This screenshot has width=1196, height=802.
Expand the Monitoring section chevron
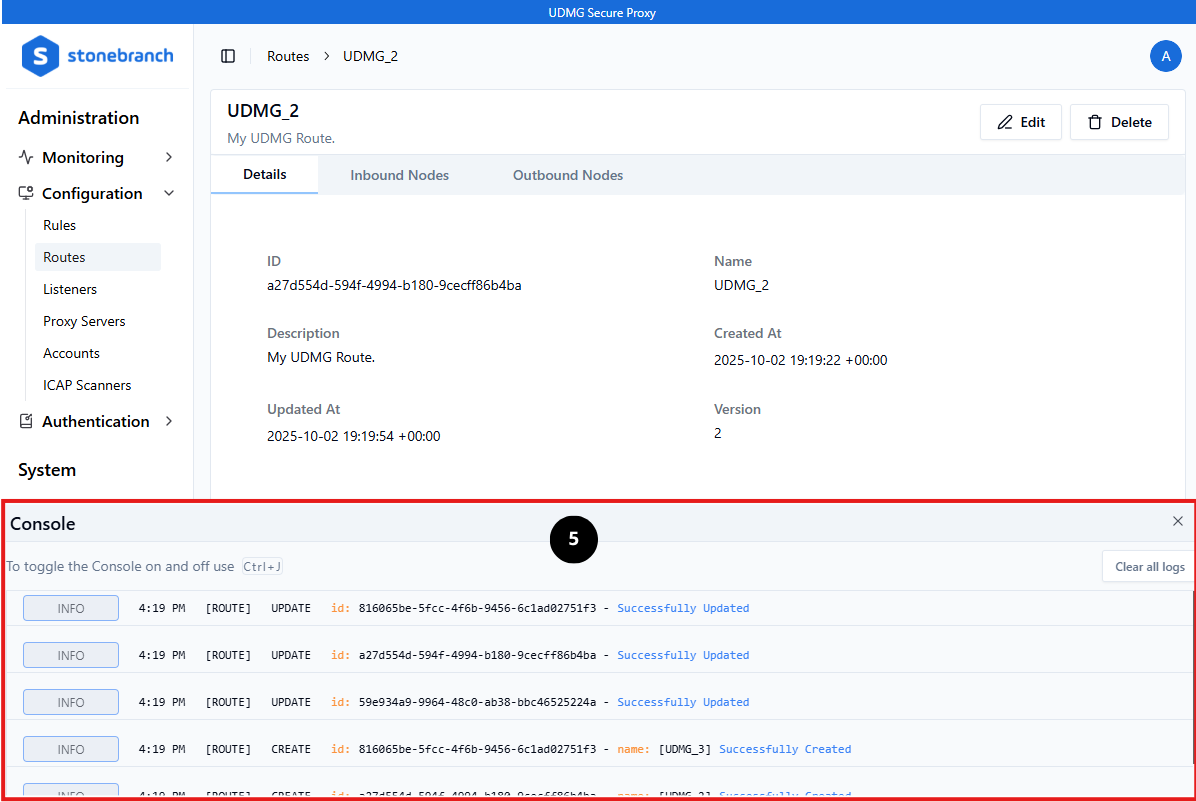coord(169,157)
